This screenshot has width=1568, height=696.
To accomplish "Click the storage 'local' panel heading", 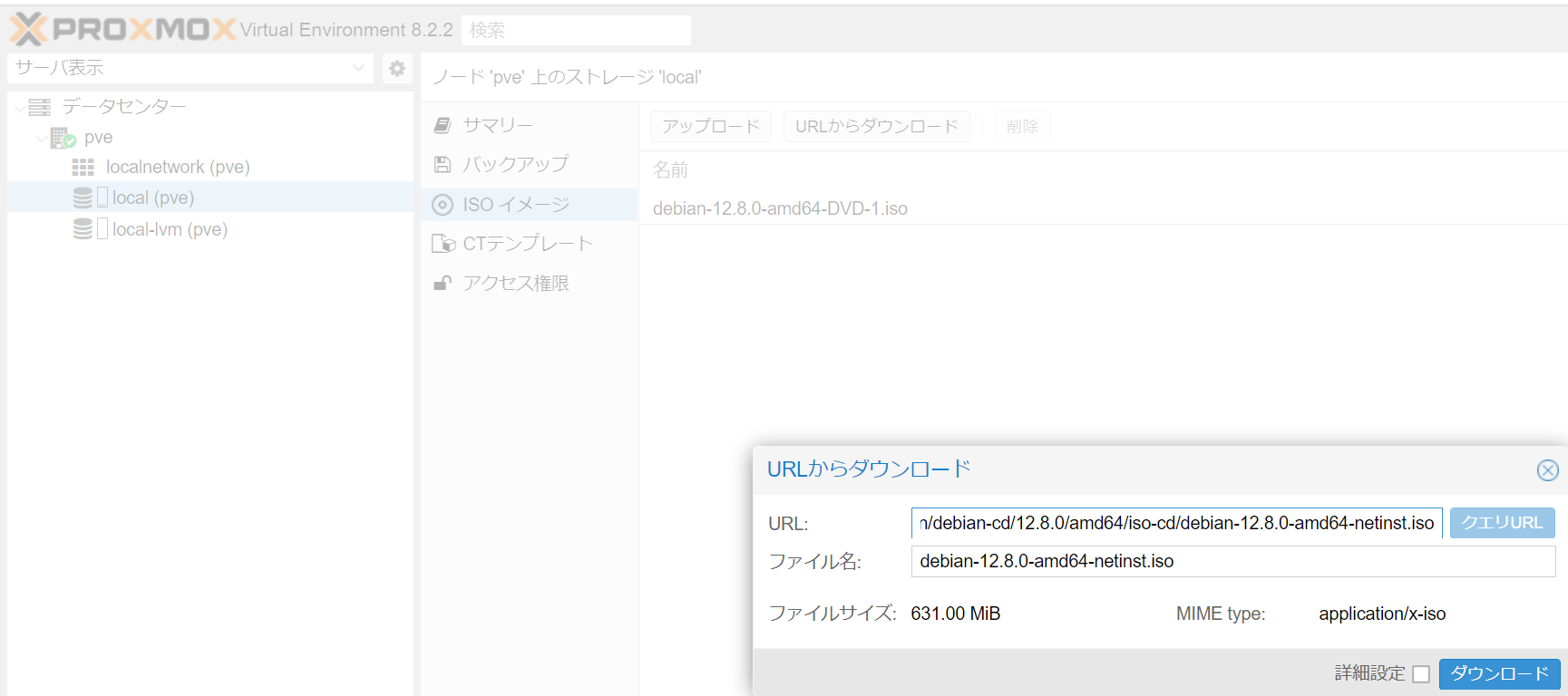I will pos(567,77).
